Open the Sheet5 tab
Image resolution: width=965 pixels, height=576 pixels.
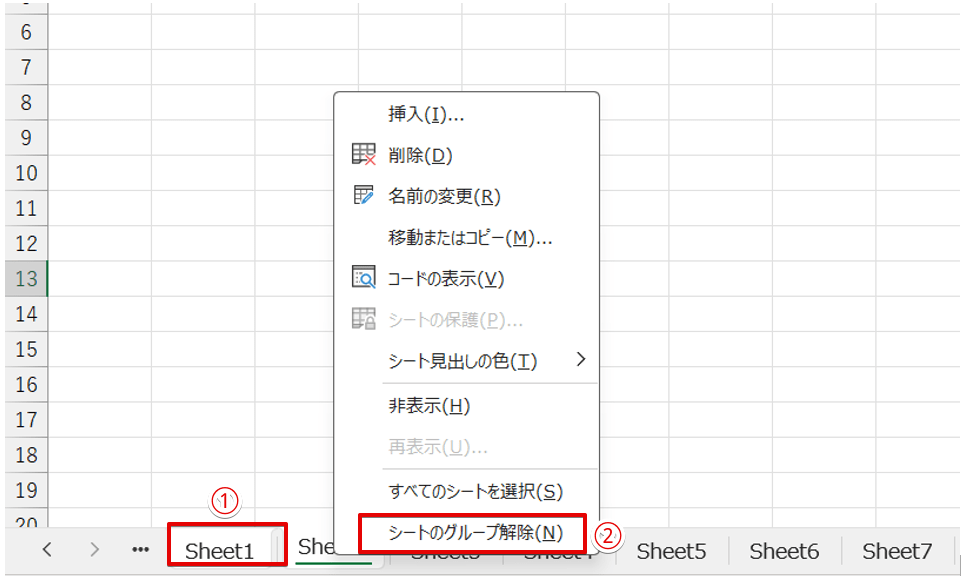tap(671, 550)
